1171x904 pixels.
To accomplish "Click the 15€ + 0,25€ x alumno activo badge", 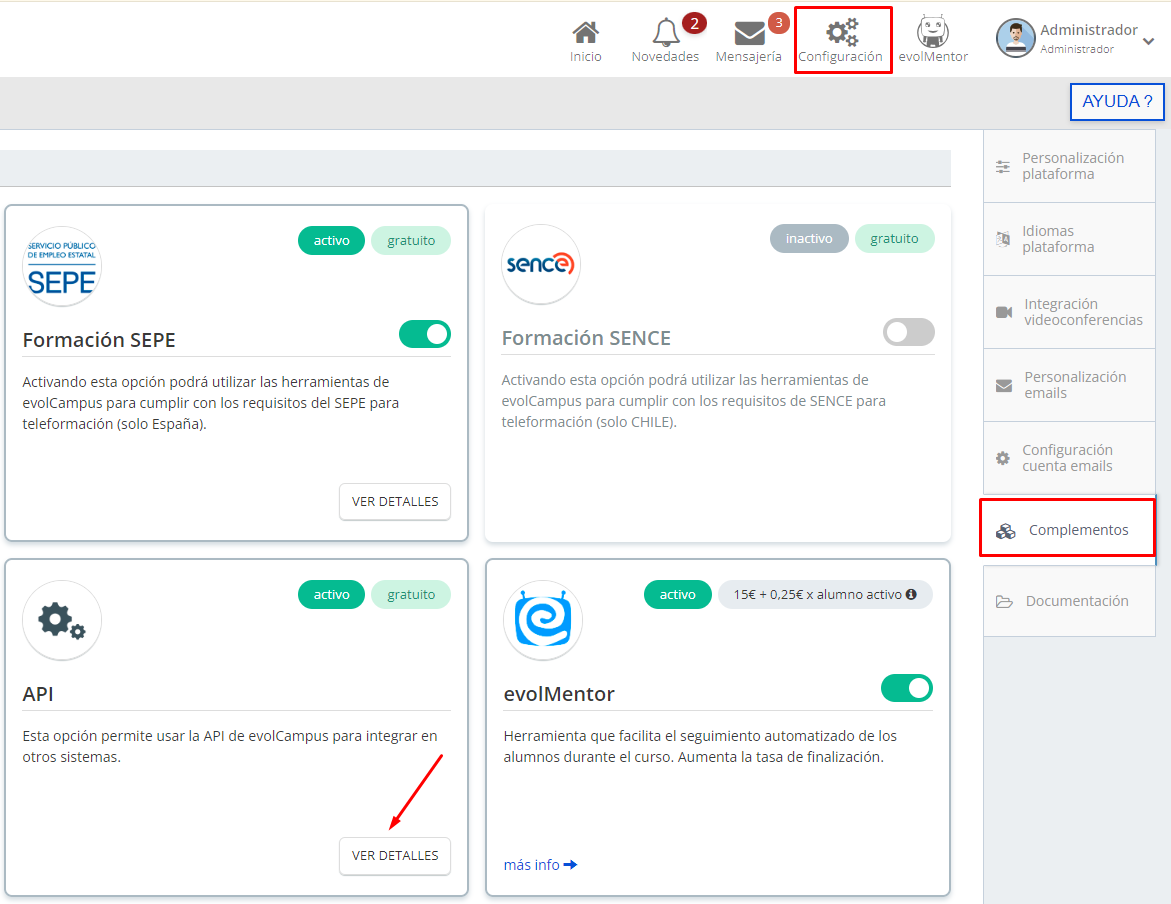I will pos(825,595).
